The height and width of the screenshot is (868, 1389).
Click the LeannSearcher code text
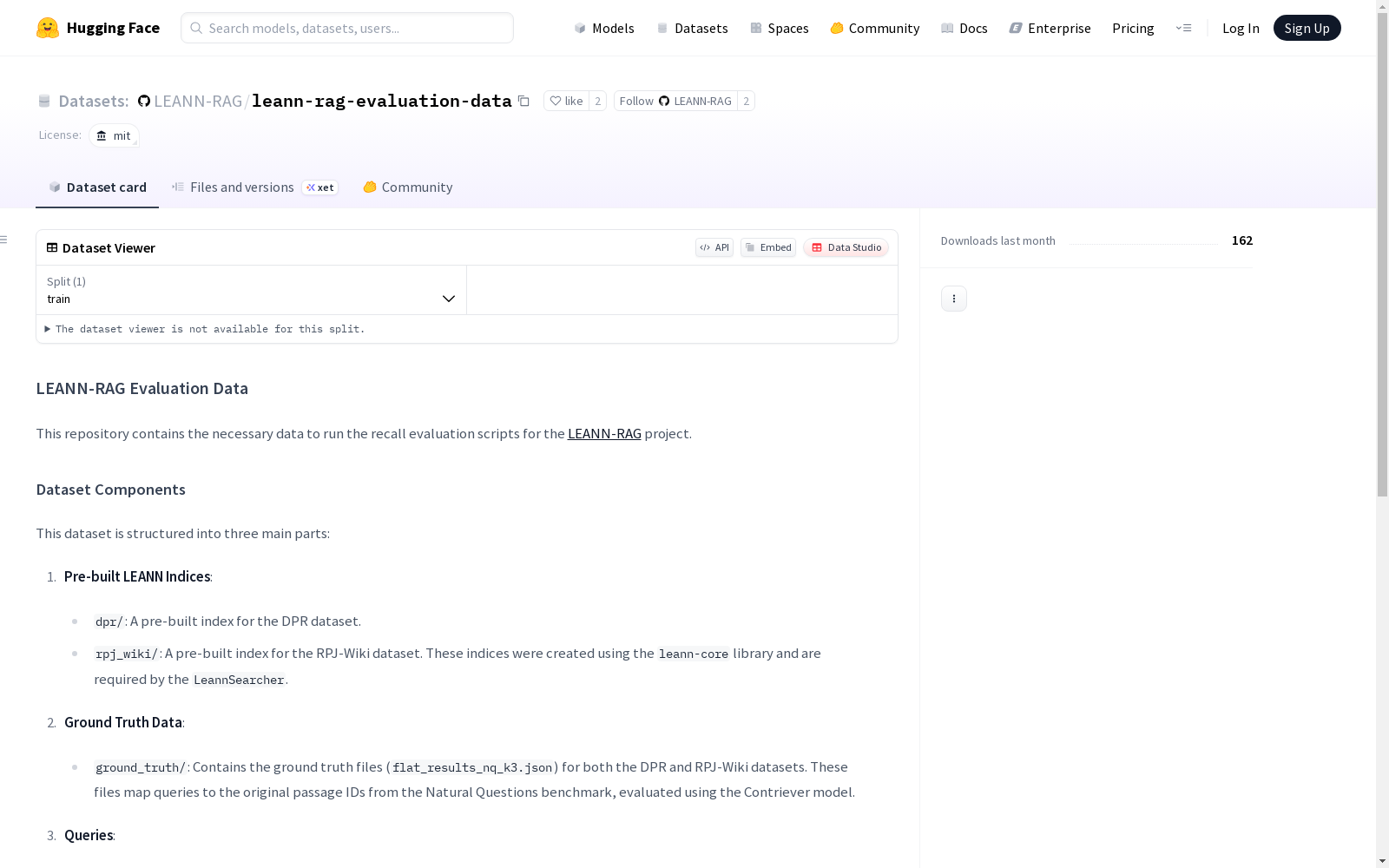coord(239,680)
